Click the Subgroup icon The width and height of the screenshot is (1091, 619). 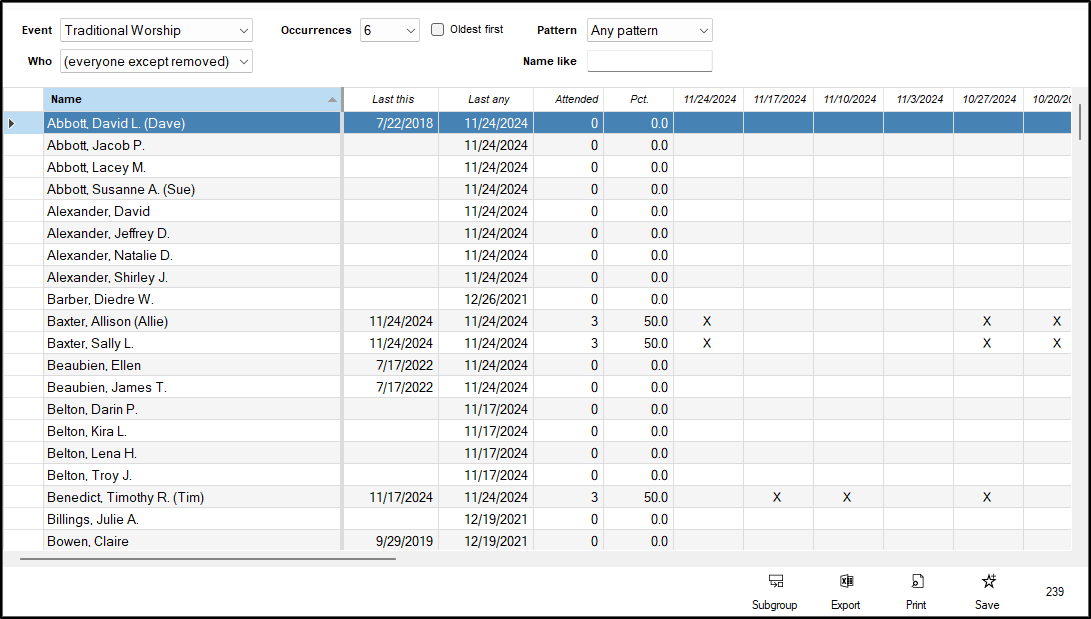click(774, 581)
